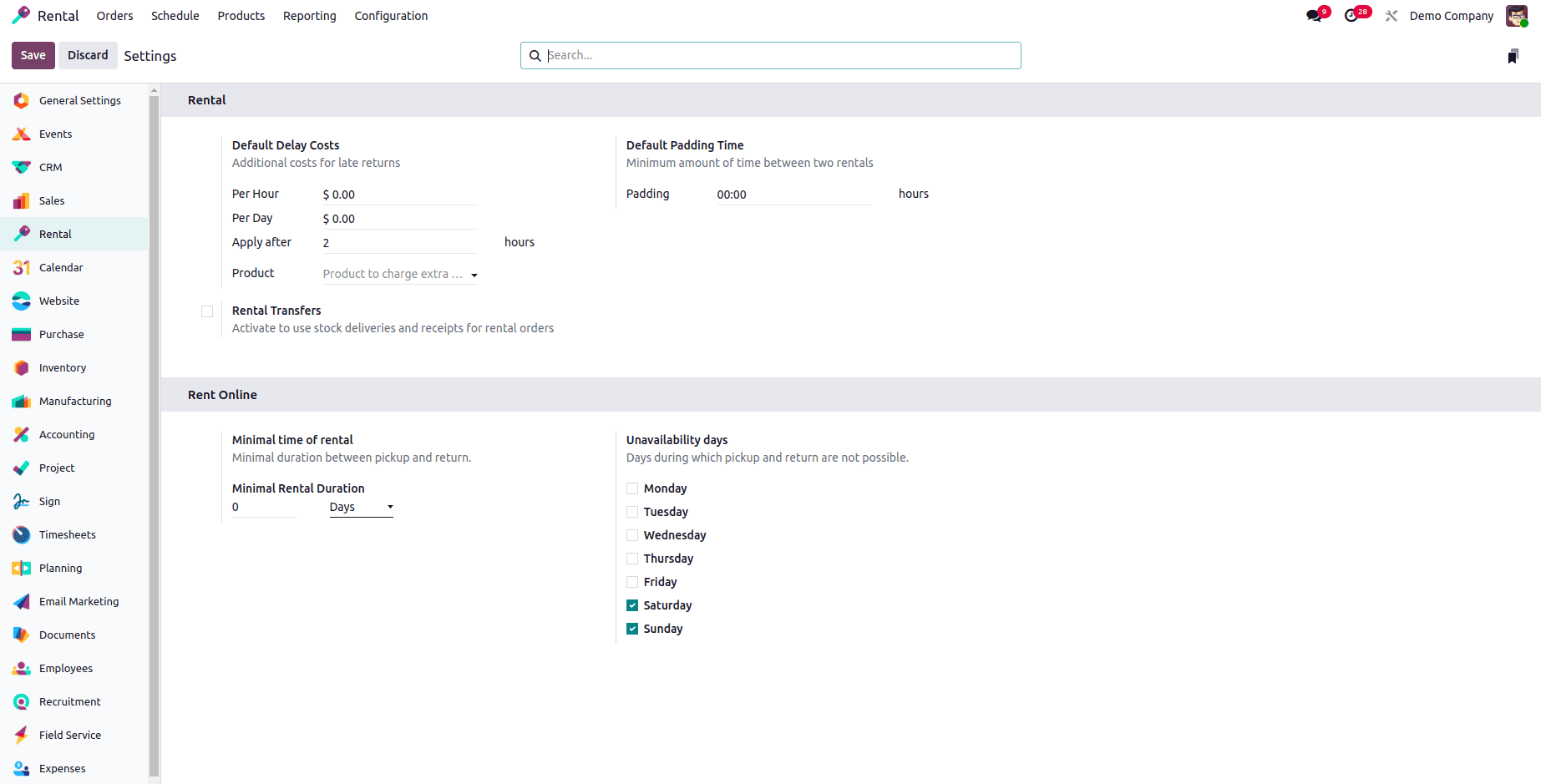Enable Rental Transfers
Image resolution: width=1541 pixels, height=784 pixels.
207,311
